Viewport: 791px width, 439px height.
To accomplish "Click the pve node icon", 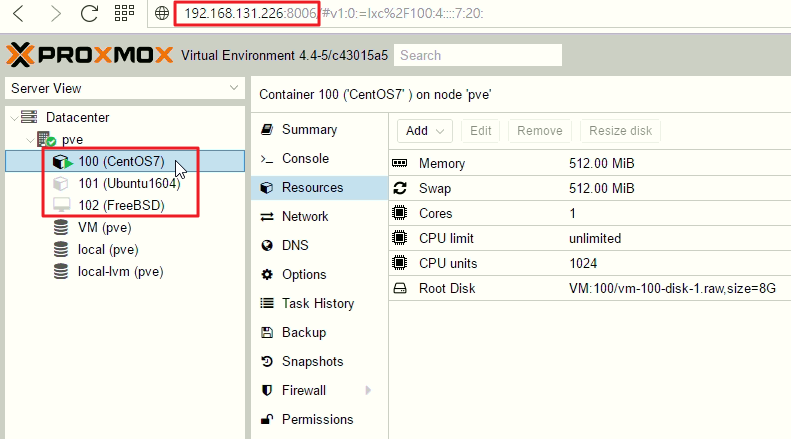I will [x=46, y=139].
